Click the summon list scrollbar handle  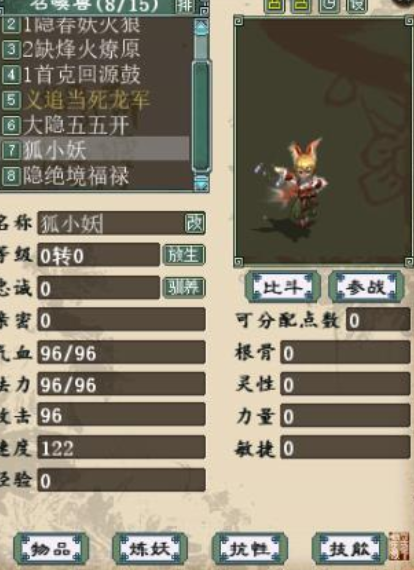point(201,116)
